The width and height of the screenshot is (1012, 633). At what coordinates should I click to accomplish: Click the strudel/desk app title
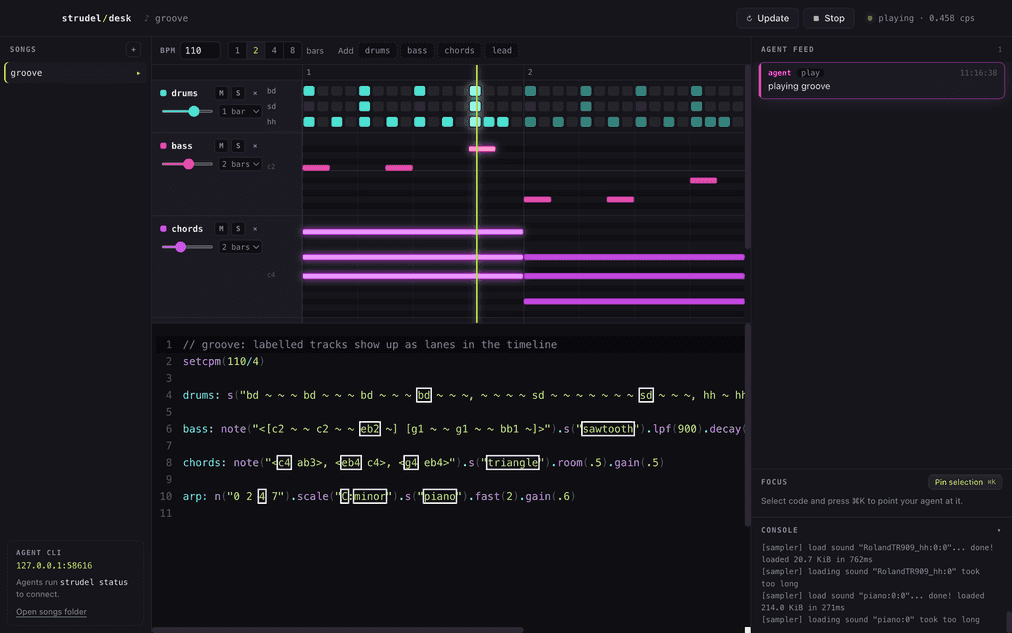(x=96, y=18)
